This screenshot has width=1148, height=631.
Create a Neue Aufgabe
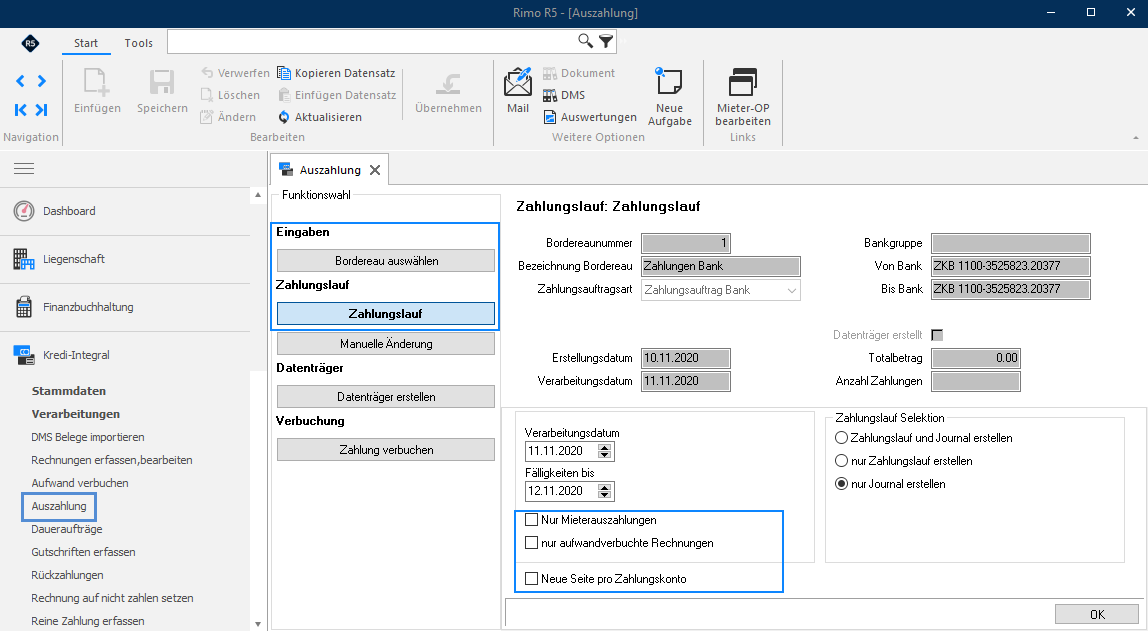tap(669, 97)
